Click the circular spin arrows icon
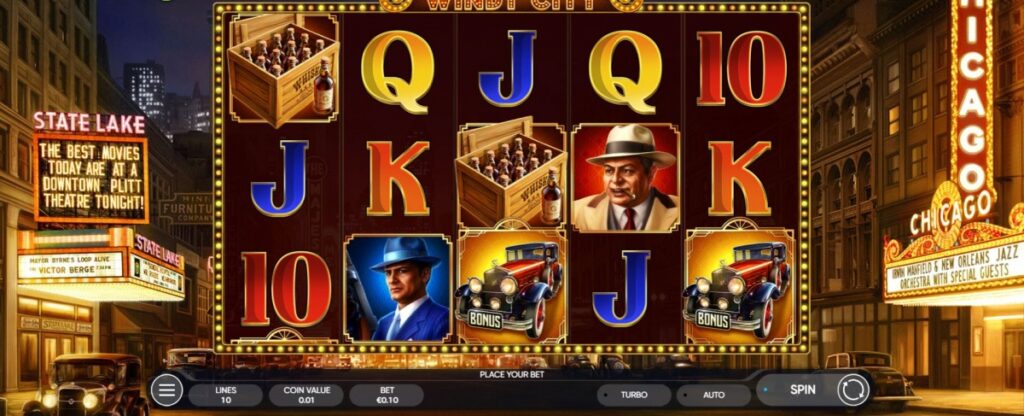The image size is (1024, 416). 853,390
